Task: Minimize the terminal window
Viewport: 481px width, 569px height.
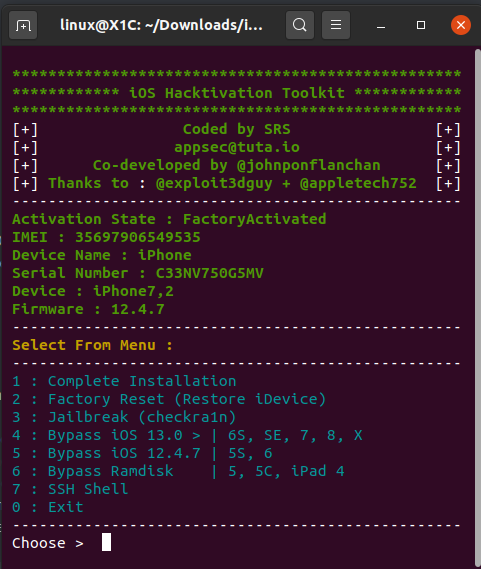Action: point(381,25)
